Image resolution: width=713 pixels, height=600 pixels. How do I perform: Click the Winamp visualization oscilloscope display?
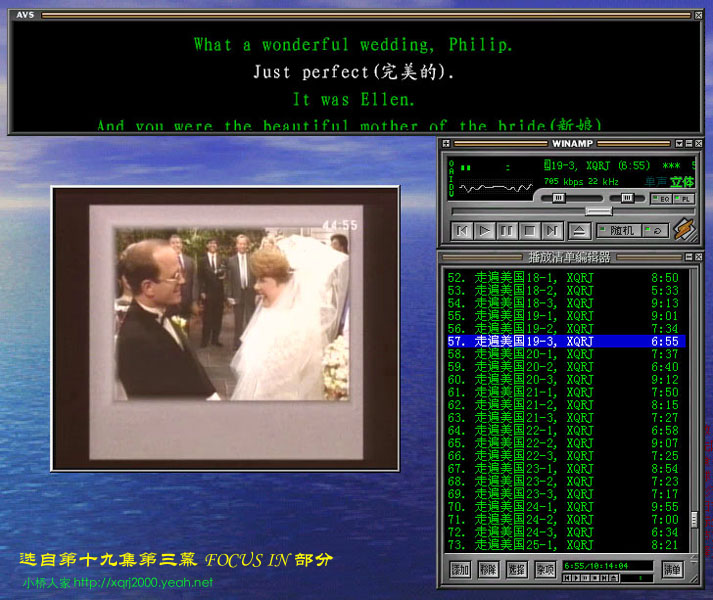click(x=496, y=187)
